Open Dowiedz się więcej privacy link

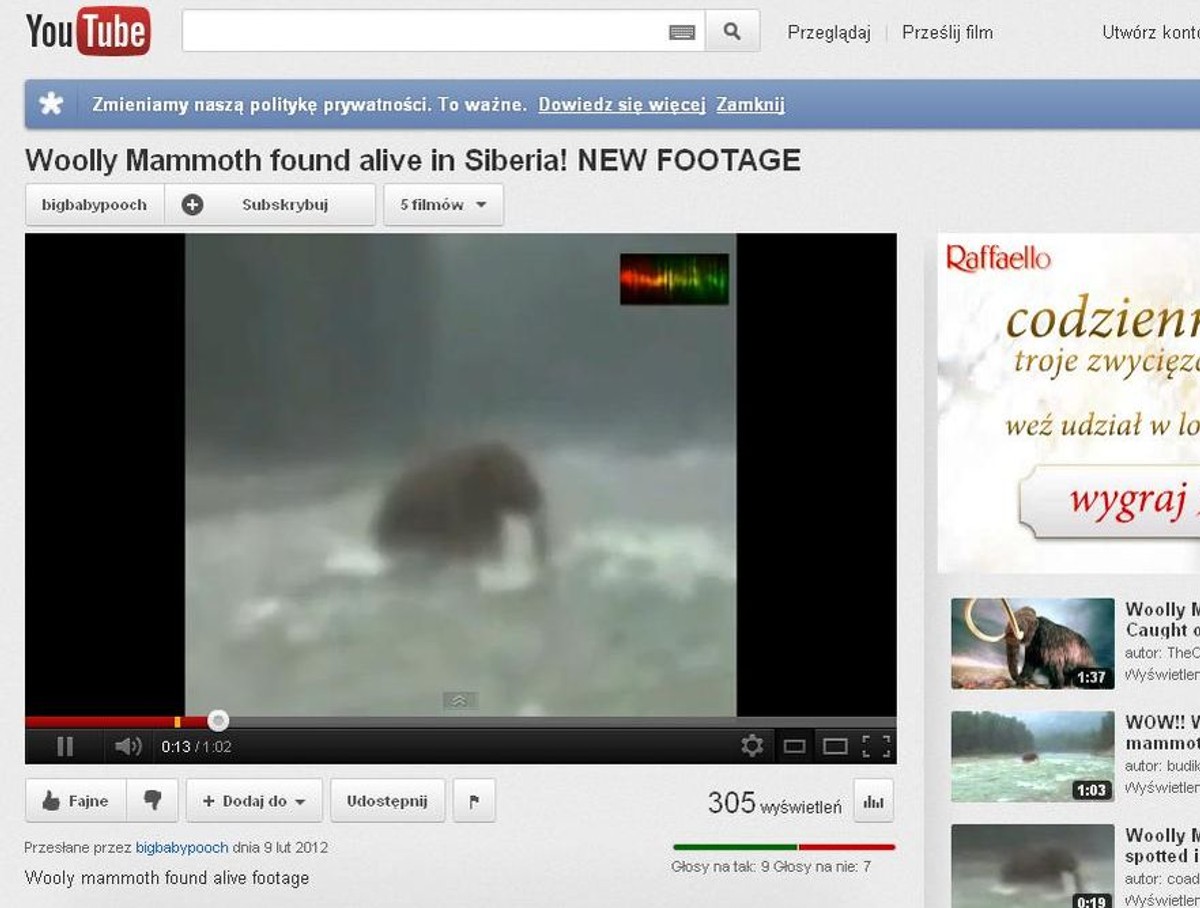coord(622,104)
